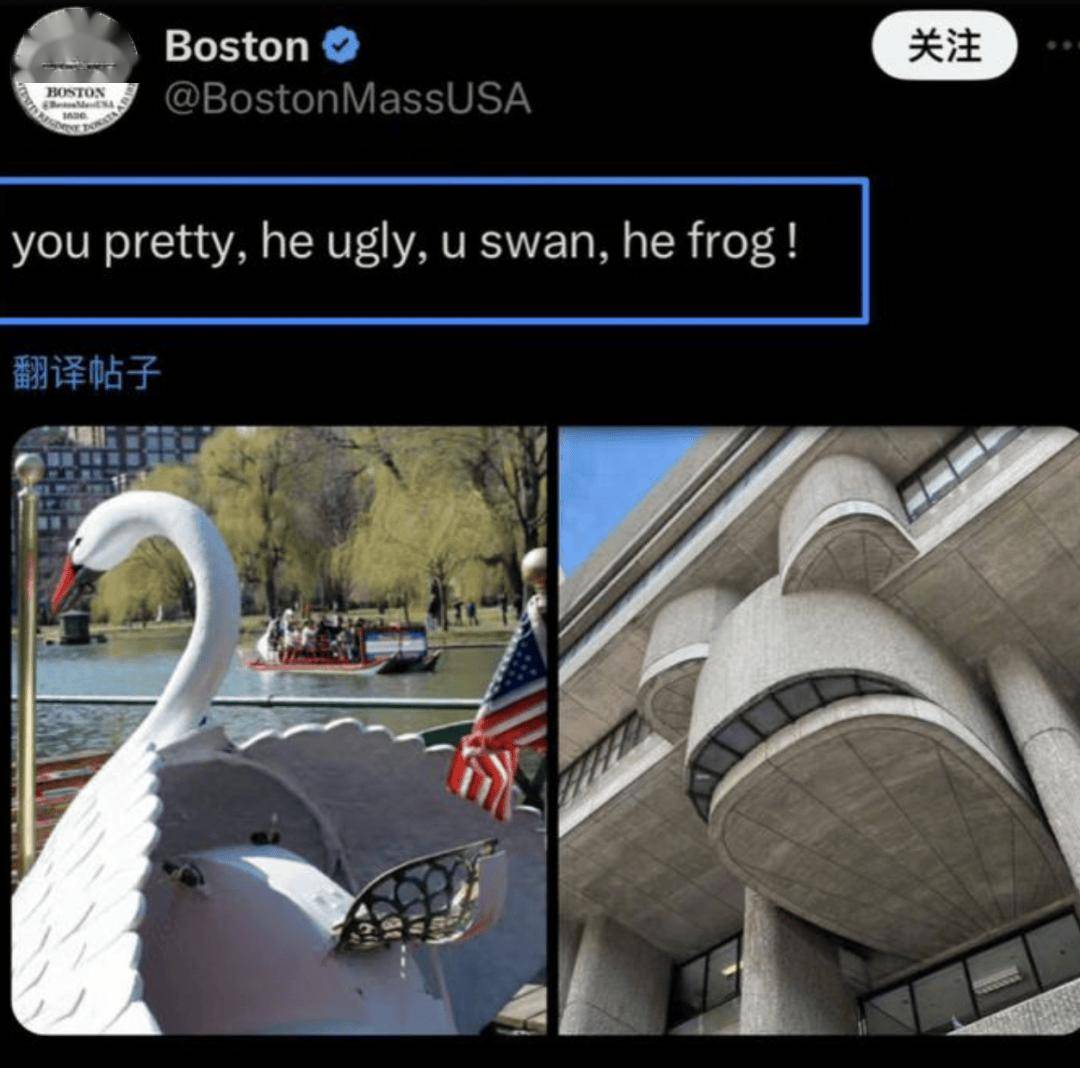Click the distant swan boat carrying passengers
The height and width of the screenshot is (1068, 1080).
[344, 644]
